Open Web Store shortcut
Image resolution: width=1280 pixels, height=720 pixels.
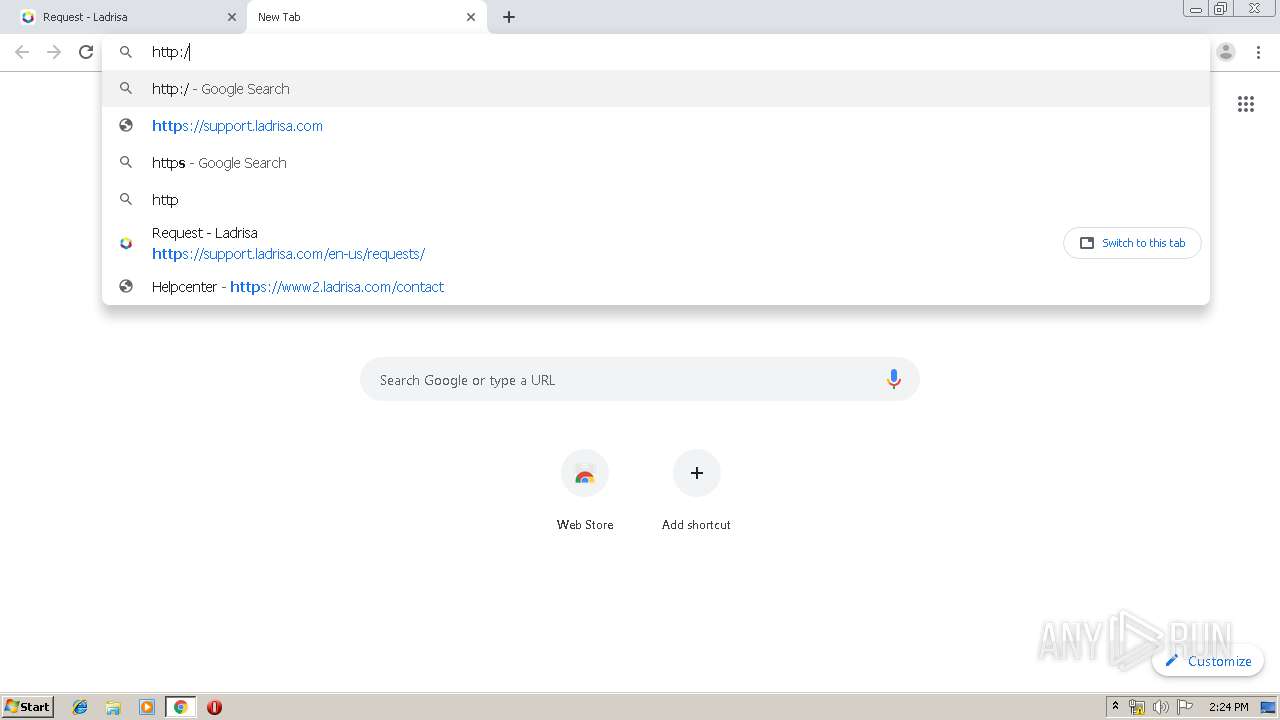585,490
